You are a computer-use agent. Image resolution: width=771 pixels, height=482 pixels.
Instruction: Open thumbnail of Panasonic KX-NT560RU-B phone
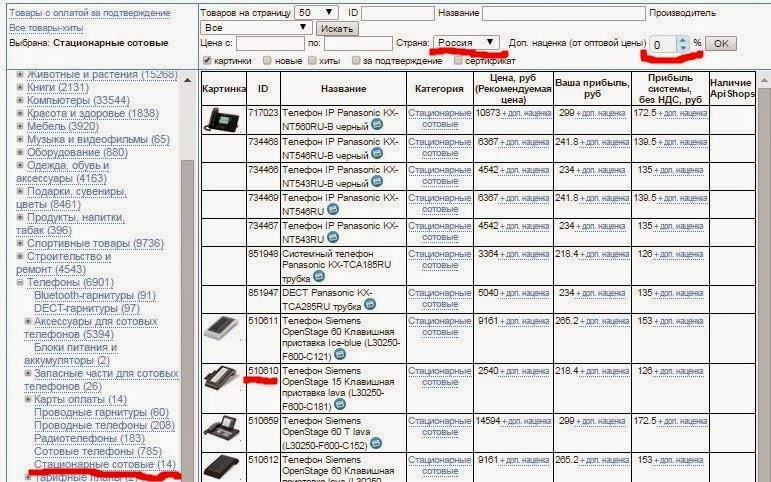point(221,120)
